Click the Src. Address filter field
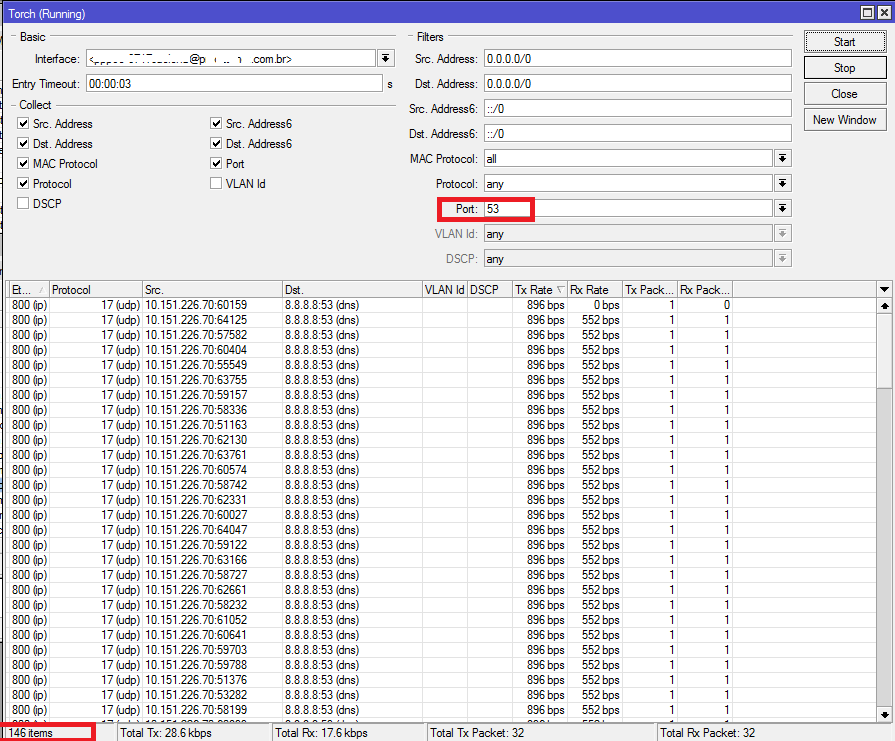This screenshot has width=895, height=741. coord(637,59)
